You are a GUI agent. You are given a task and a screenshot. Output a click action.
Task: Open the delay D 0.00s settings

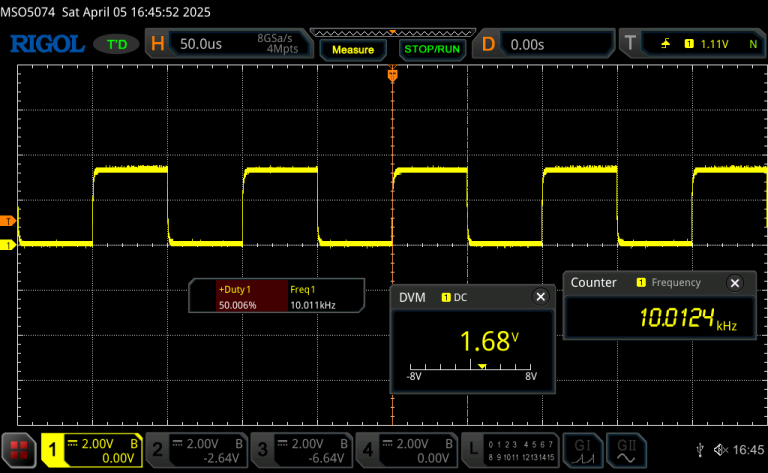[x=540, y=44]
